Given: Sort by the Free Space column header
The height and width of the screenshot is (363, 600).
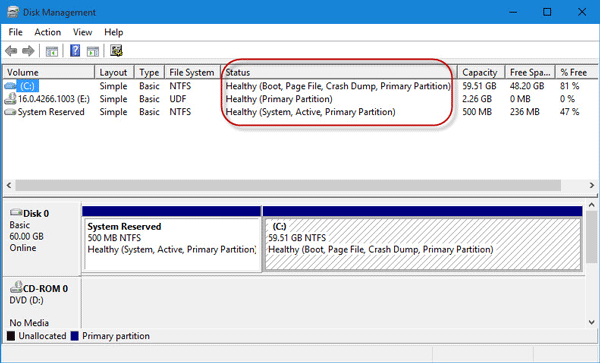Looking at the screenshot, I should click(530, 72).
